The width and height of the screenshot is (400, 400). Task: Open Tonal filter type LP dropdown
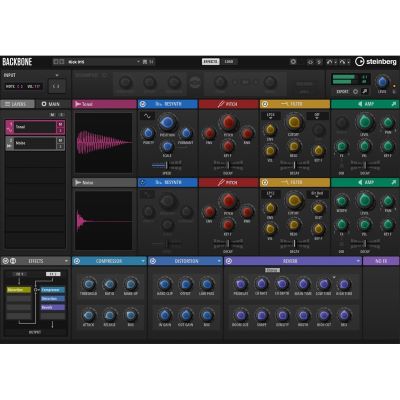click(271, 116)
